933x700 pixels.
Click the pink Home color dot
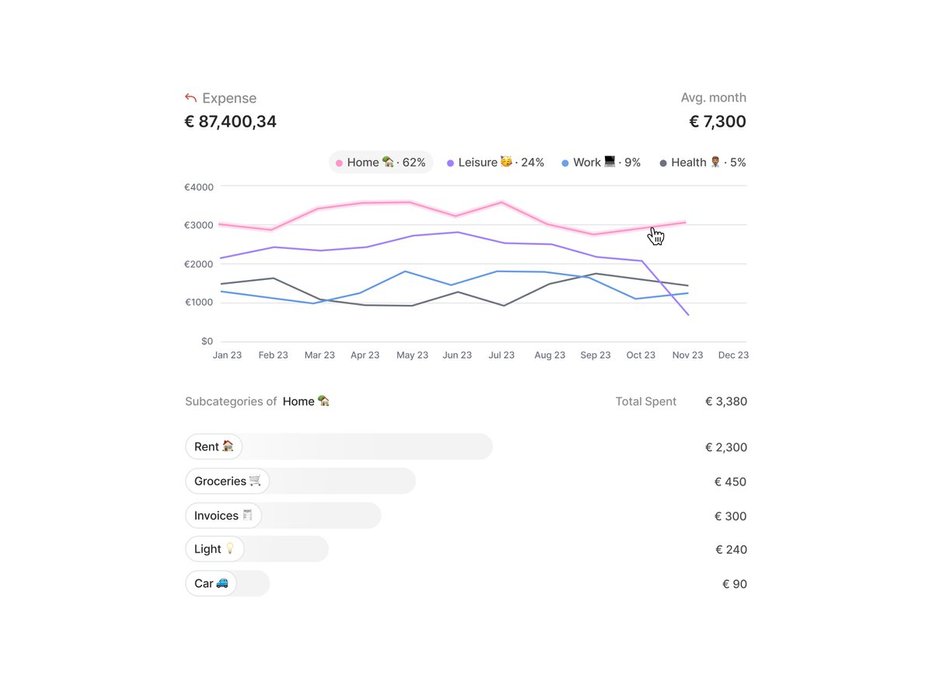coord(339,163)
